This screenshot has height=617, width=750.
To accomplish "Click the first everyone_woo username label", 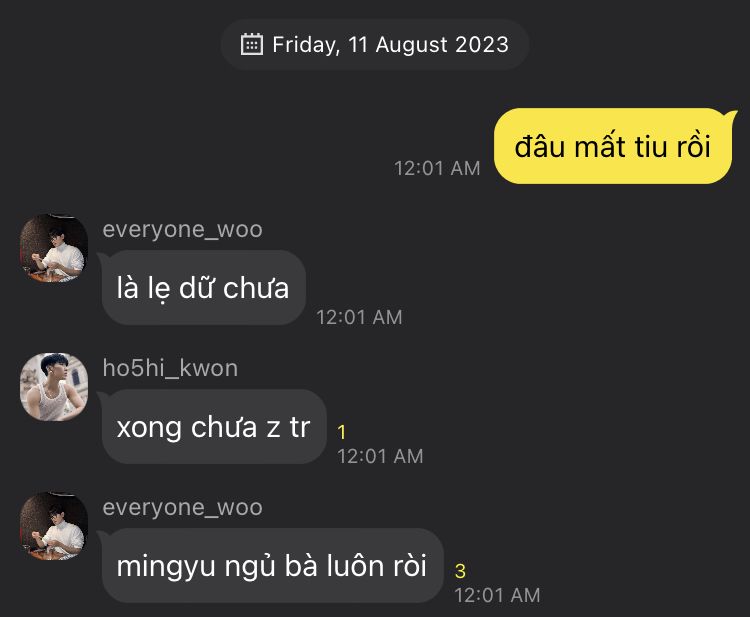I will [x=182, y=229].
